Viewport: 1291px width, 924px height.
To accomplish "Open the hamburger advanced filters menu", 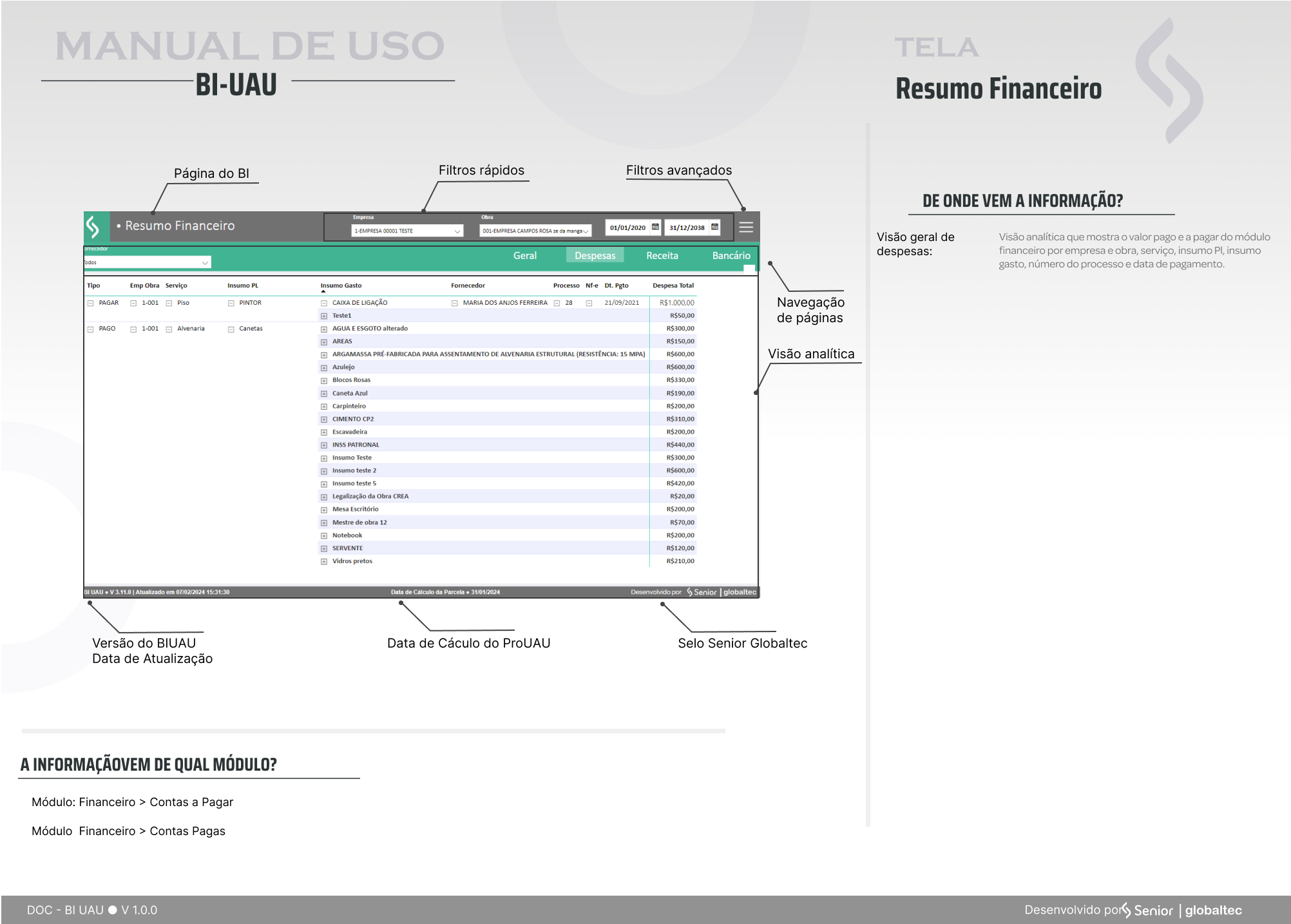I will click(x=746, y=227).
